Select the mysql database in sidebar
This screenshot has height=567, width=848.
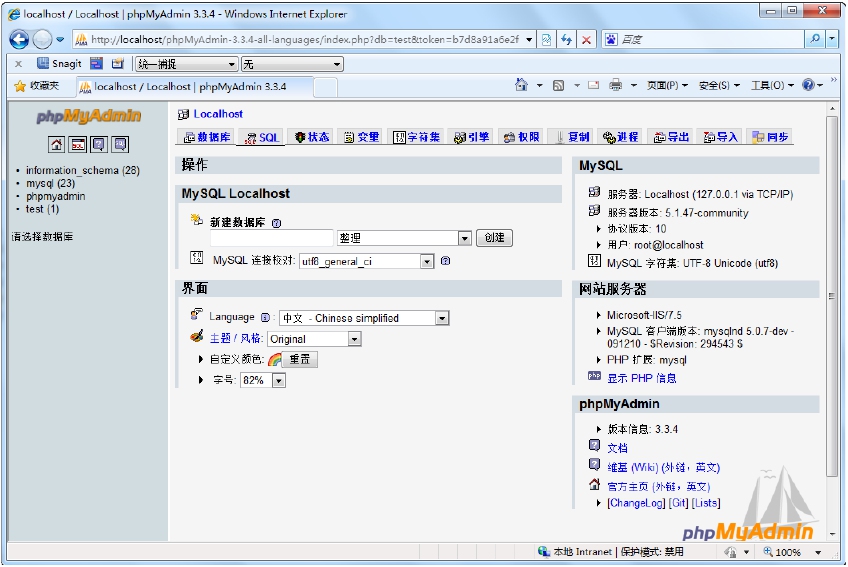coord(50,183)
